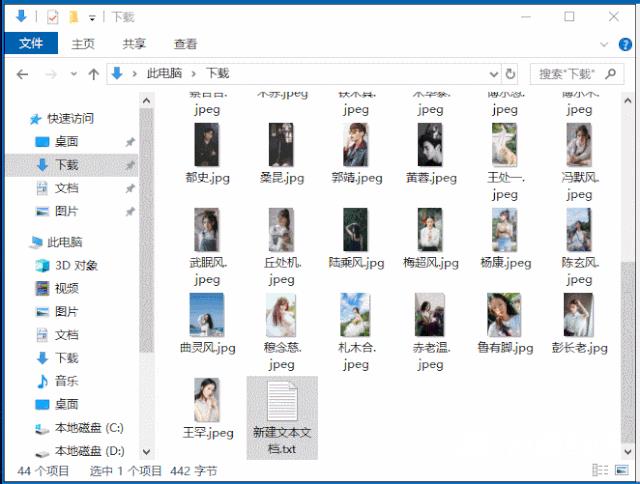The width and height of the screenshot is (640, 484).
Task: Refresh the 下载 folder view
Action: (x=510, y=74)
